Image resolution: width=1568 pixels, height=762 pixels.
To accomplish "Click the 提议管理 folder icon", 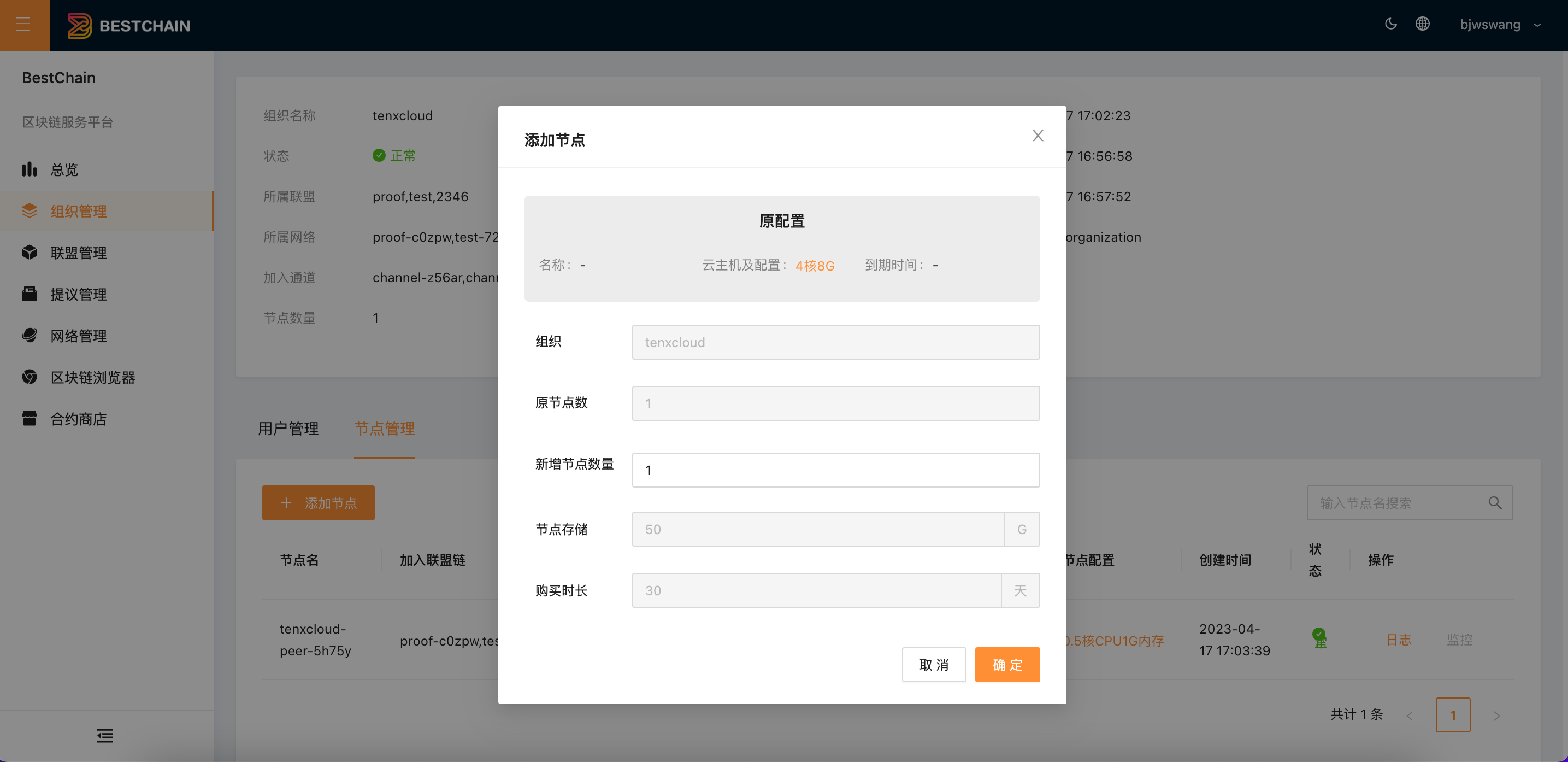I will pos(29,294).
